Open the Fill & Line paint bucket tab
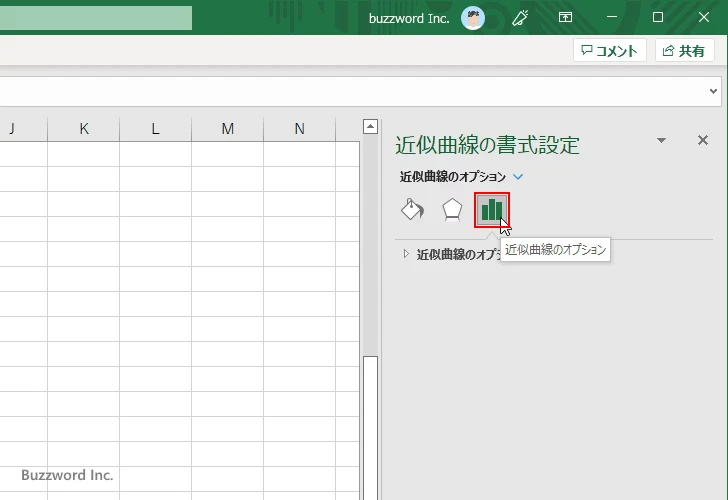 pyautogui.click(x=412, y=210)
